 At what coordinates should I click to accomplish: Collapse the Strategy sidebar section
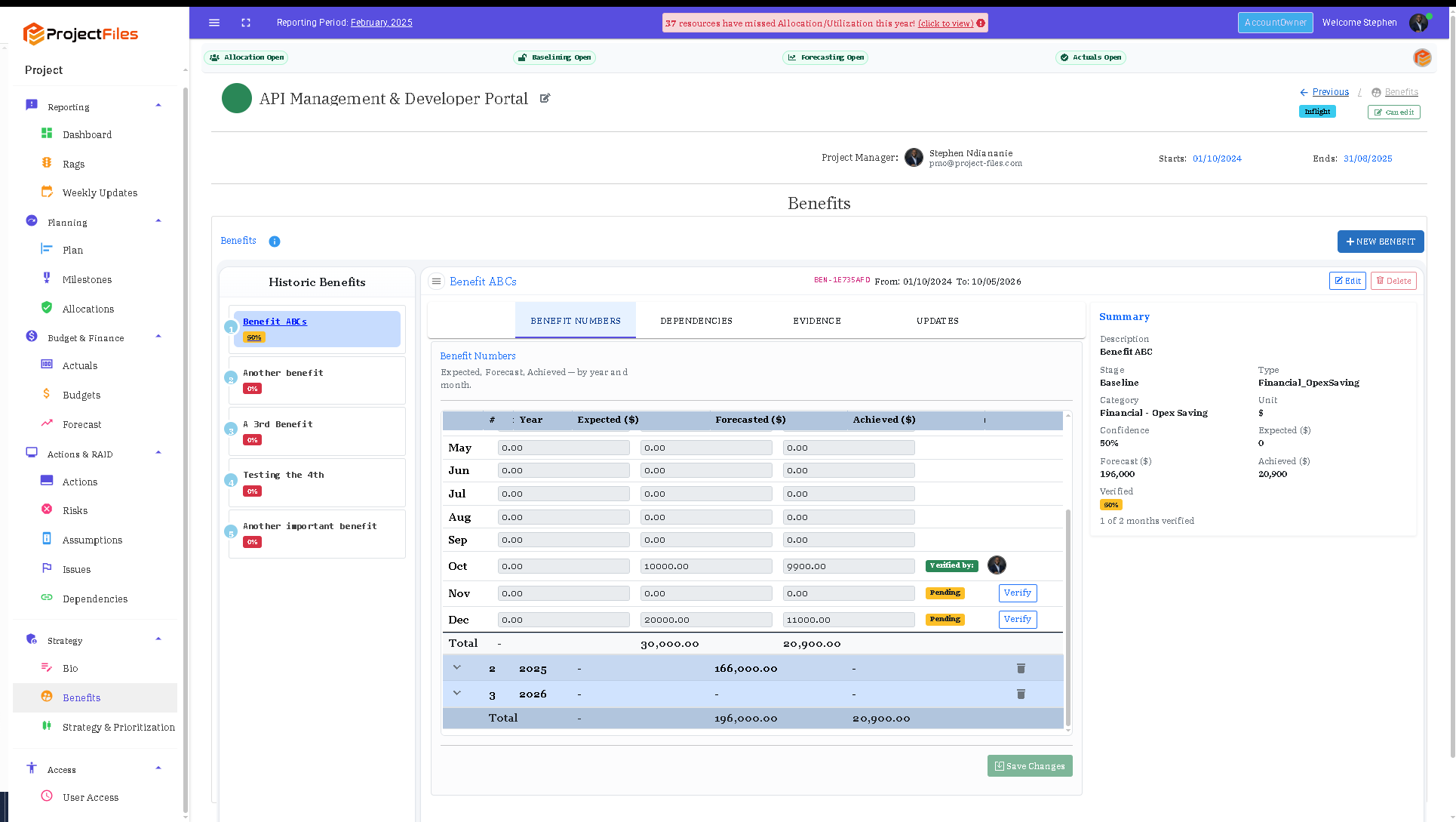pyautogui.click(x=158, y=639)
